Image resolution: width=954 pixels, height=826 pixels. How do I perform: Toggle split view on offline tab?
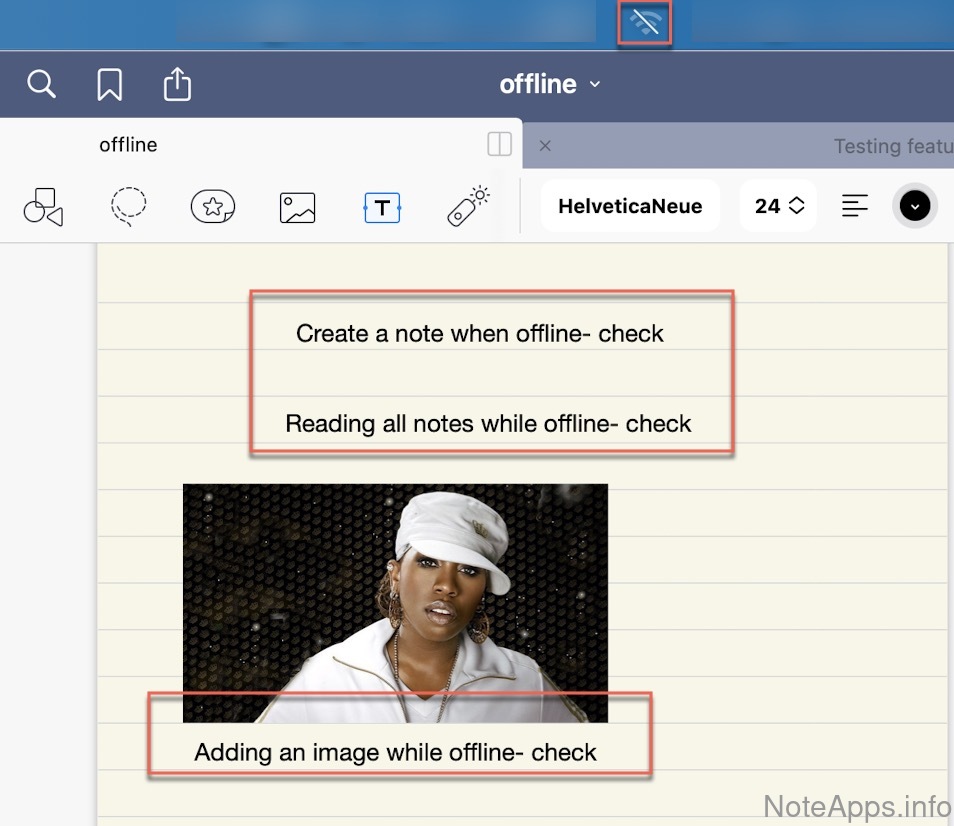point(499,145)
